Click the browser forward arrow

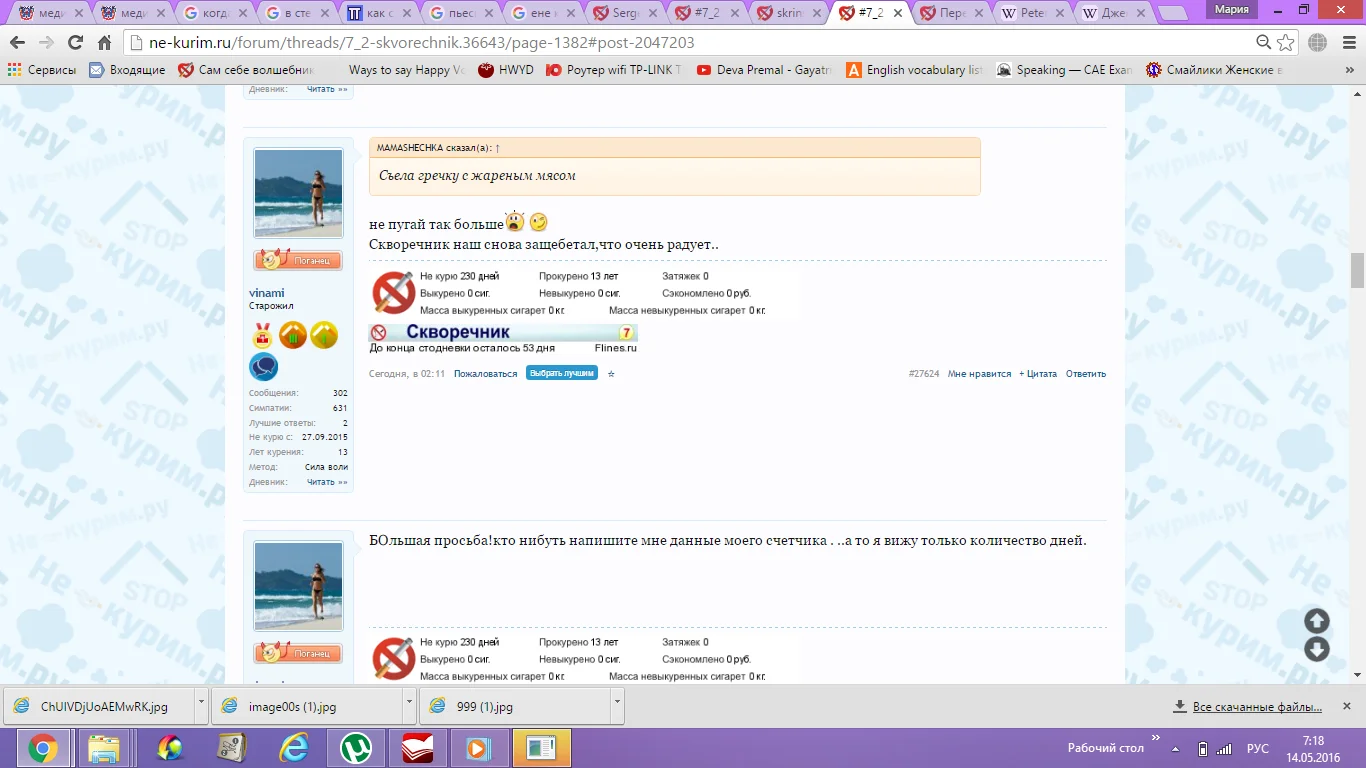coord(46,43)
